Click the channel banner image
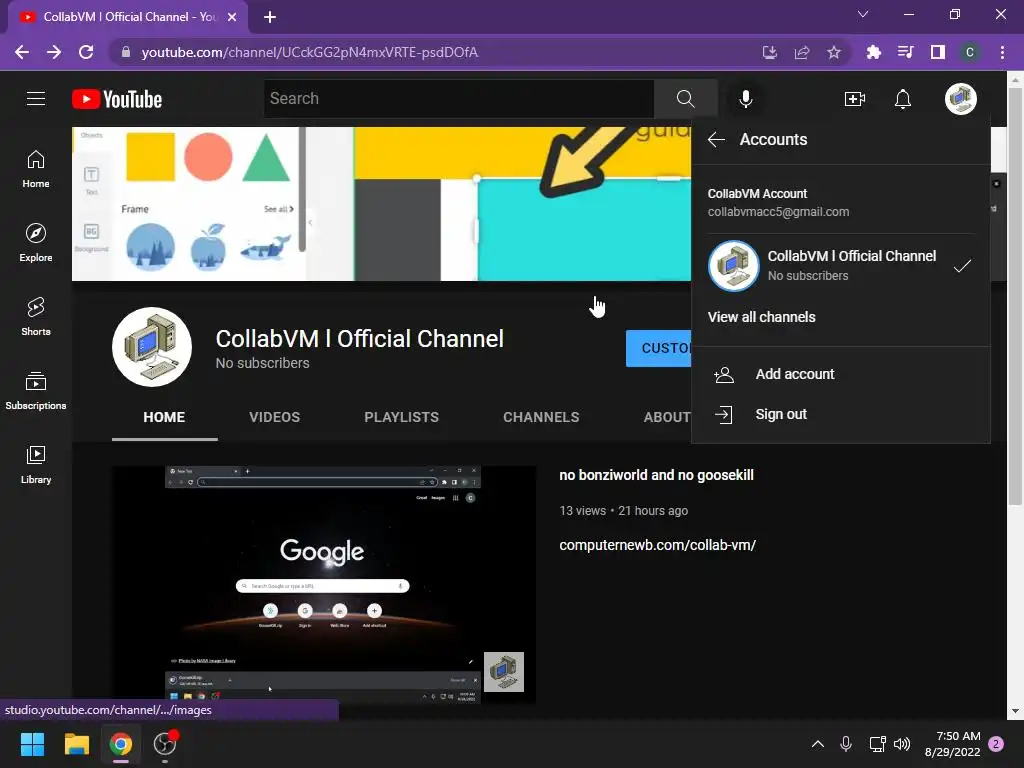The height and width of the screenshot is (768, 1024). tap(381, 204)
